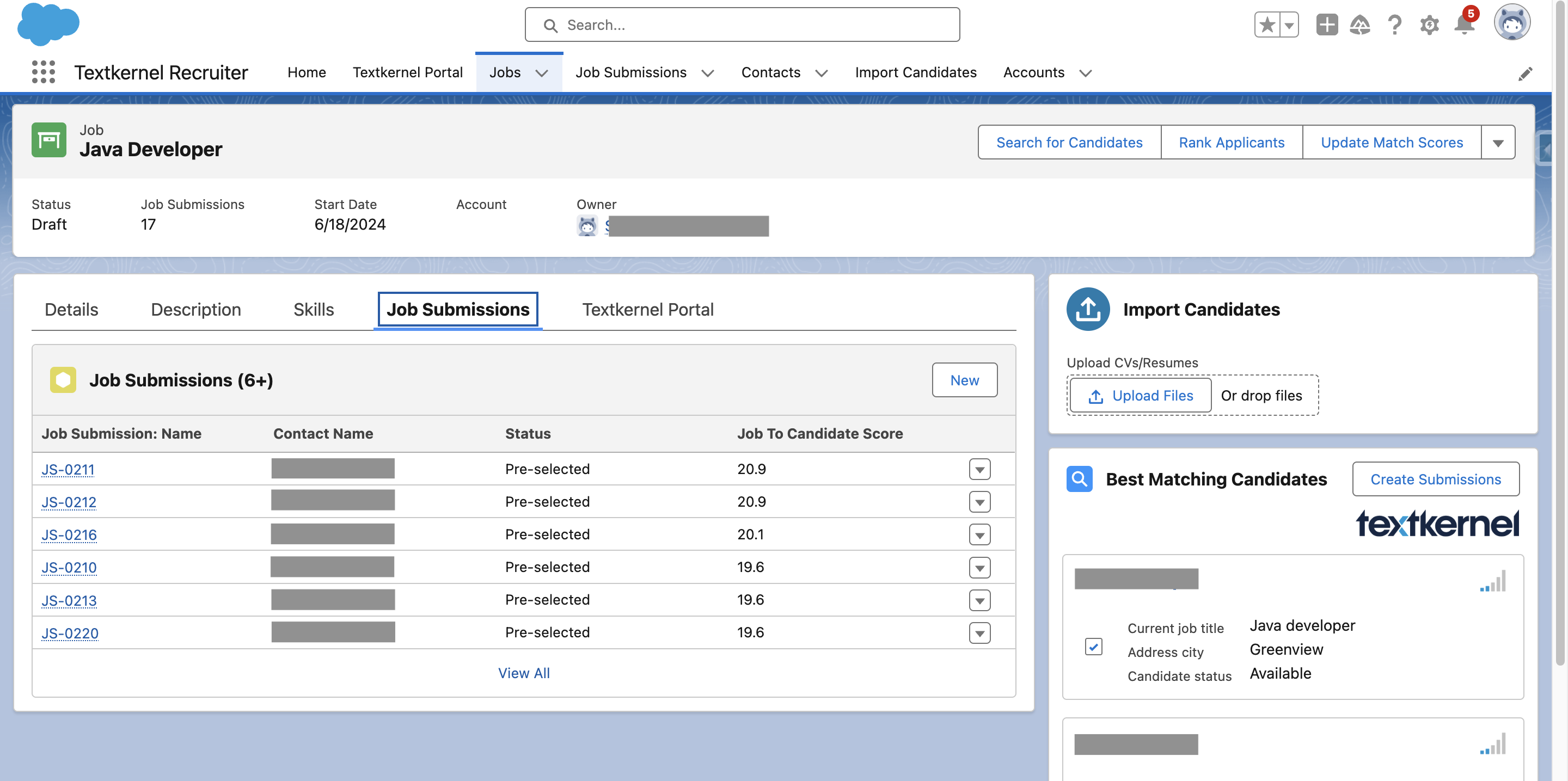The width and height of the screenshot is (1568, 781).
Task: Open job submission JS-0210 link
Action: coord(69,568)
